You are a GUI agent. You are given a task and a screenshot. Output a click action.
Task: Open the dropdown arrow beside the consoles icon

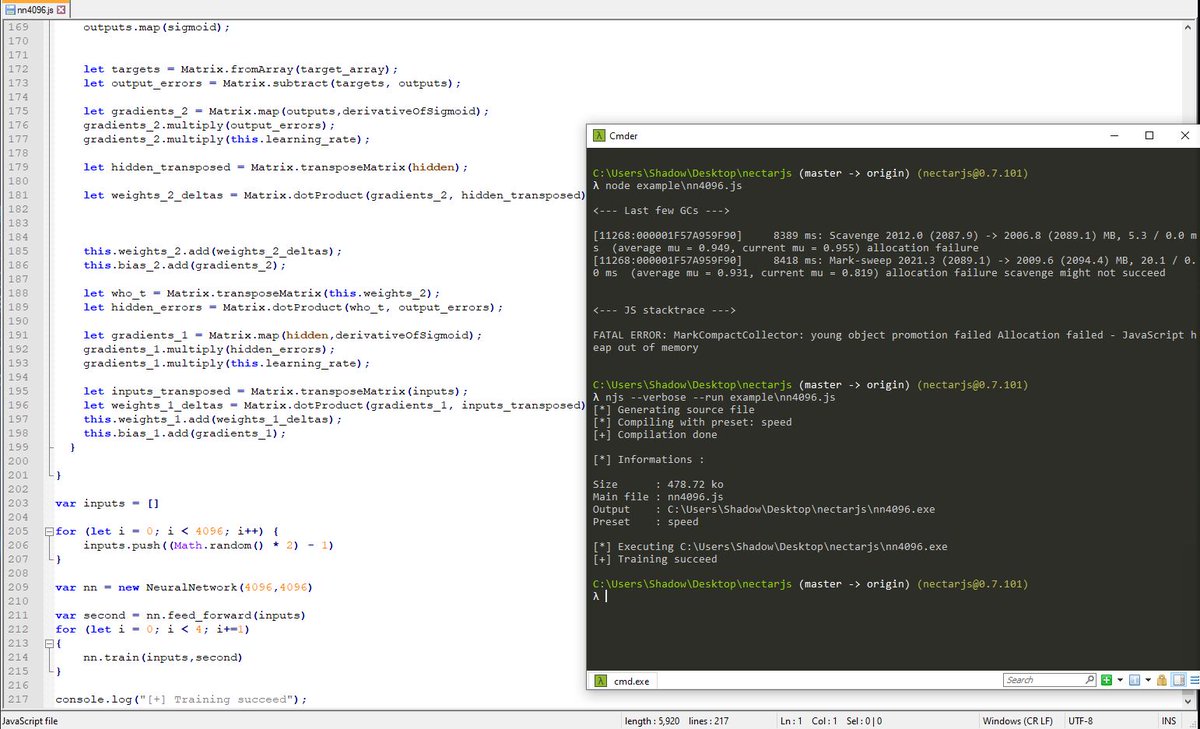1146,680
